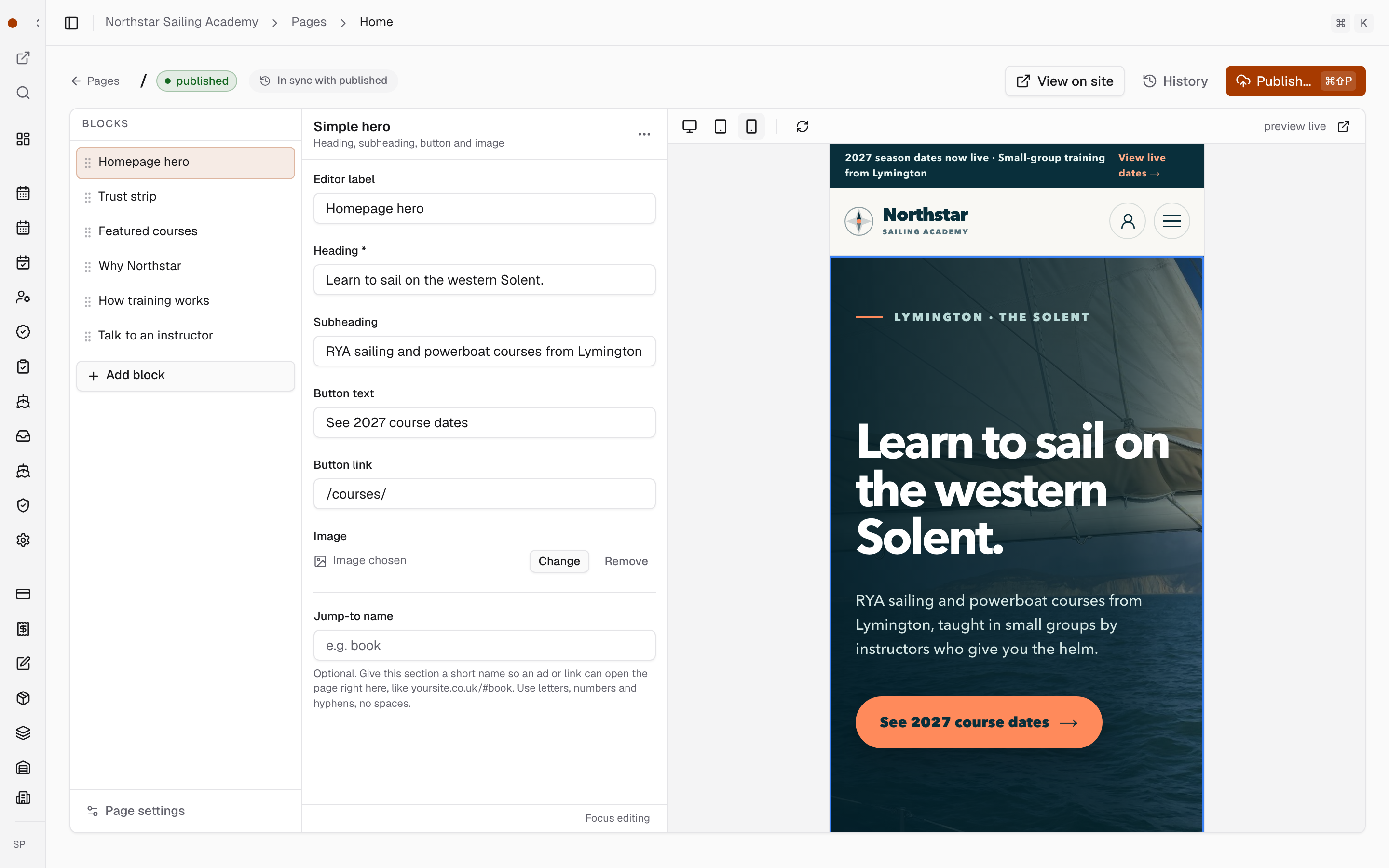Open the Publish… button menu

(1295, 81)
